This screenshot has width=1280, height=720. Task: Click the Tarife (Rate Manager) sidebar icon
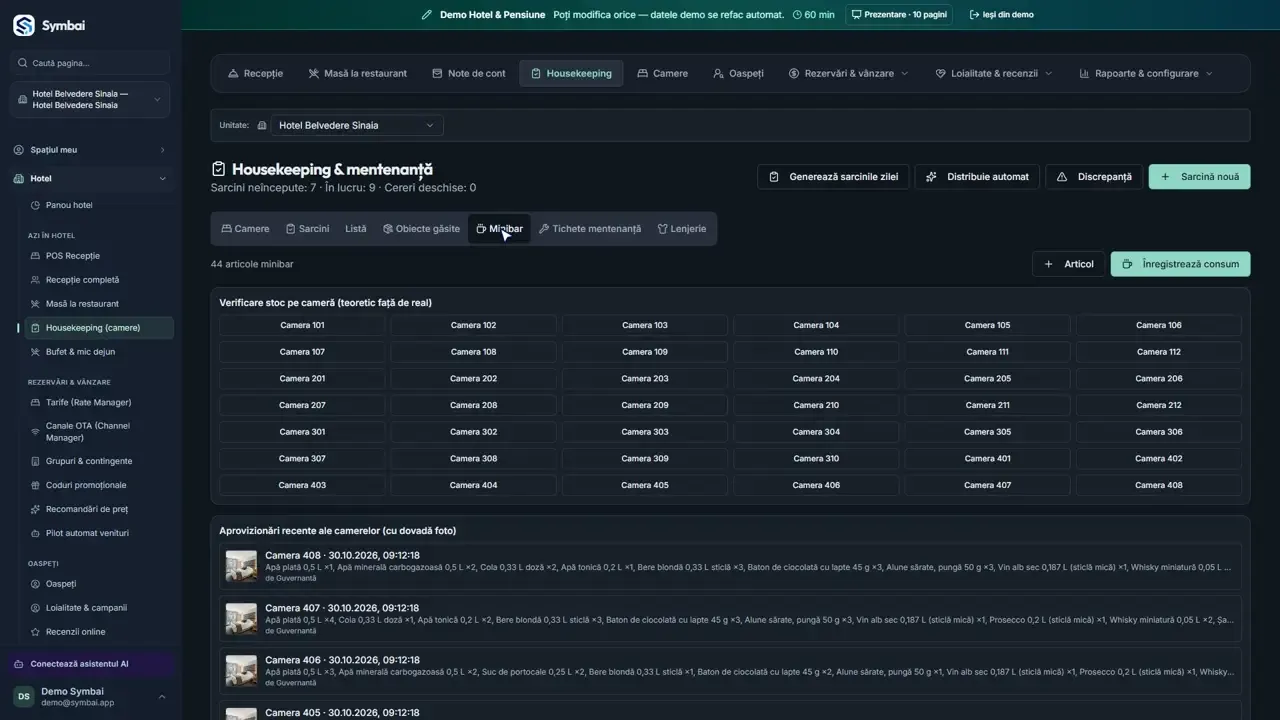click(36, 402)
